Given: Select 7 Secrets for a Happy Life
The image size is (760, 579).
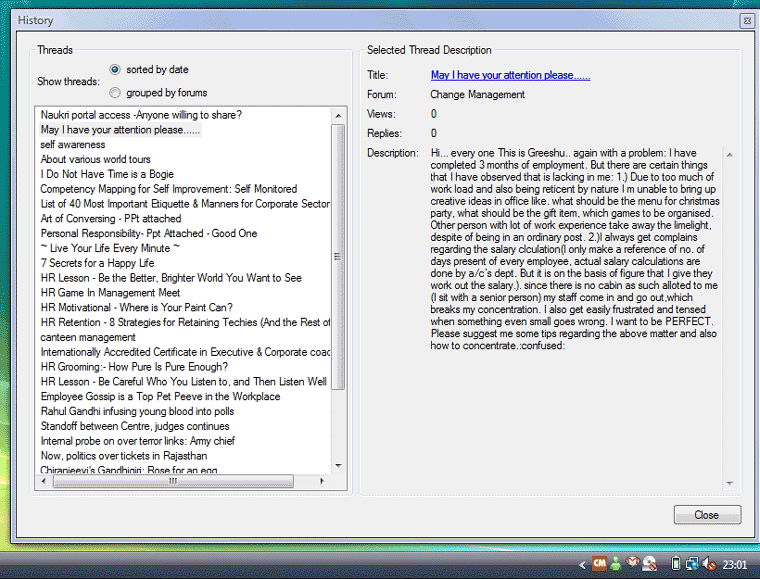Looking at the screenshot, I should pyautogui.click(x=97, y=263).
